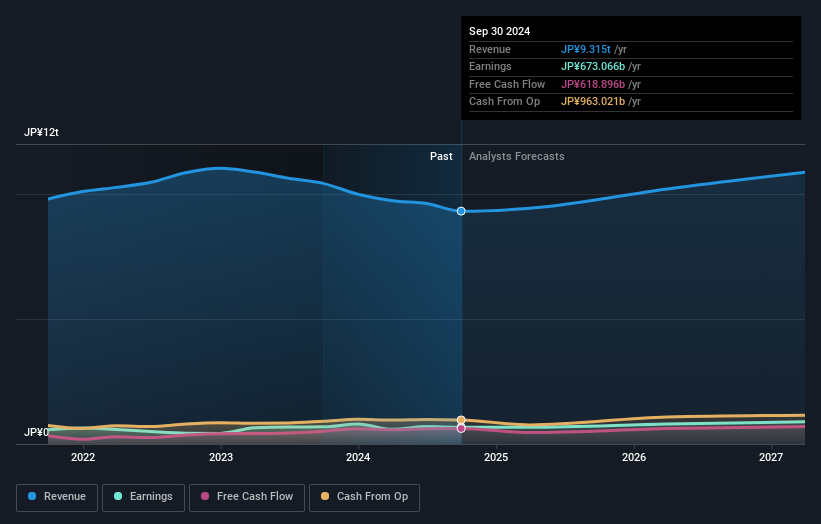This screenshot has height=524, width=821.
Task: Click the 2025 x-axis label
Action: click(x=496, y=458)
